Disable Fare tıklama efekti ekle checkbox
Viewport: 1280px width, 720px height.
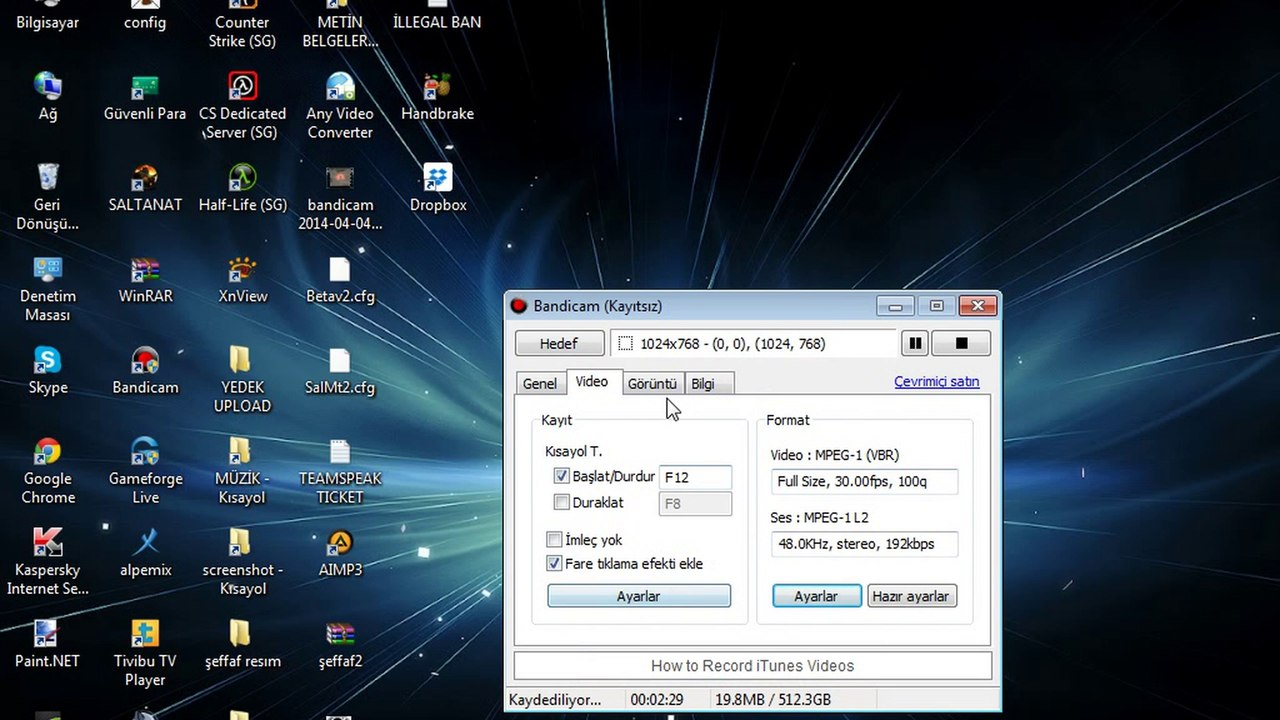(x=554, y=564)
